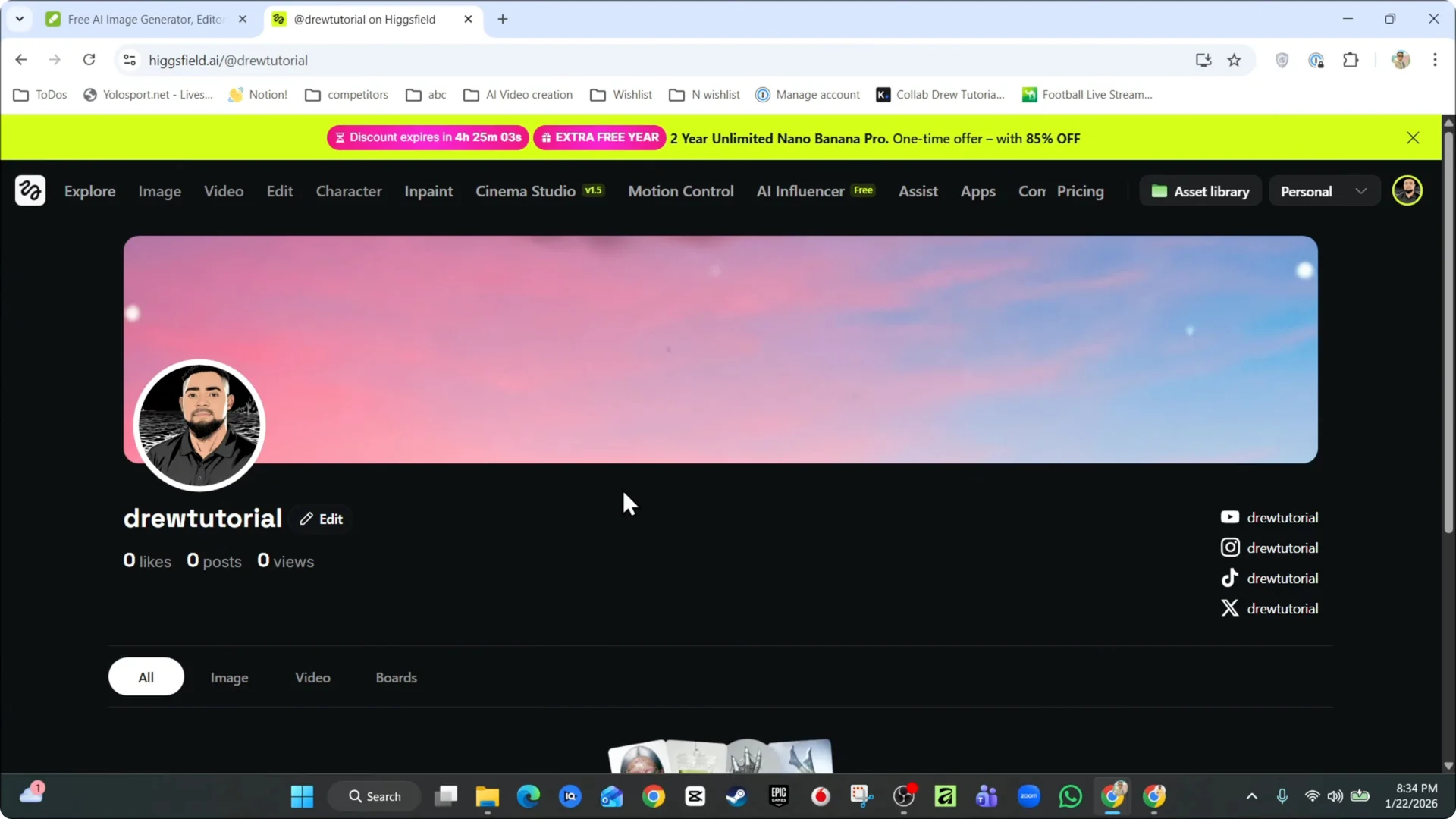Screen dimensions: 1456x819
Task: Open the browser tab search chevron
Action: click(x=20, y=19)
